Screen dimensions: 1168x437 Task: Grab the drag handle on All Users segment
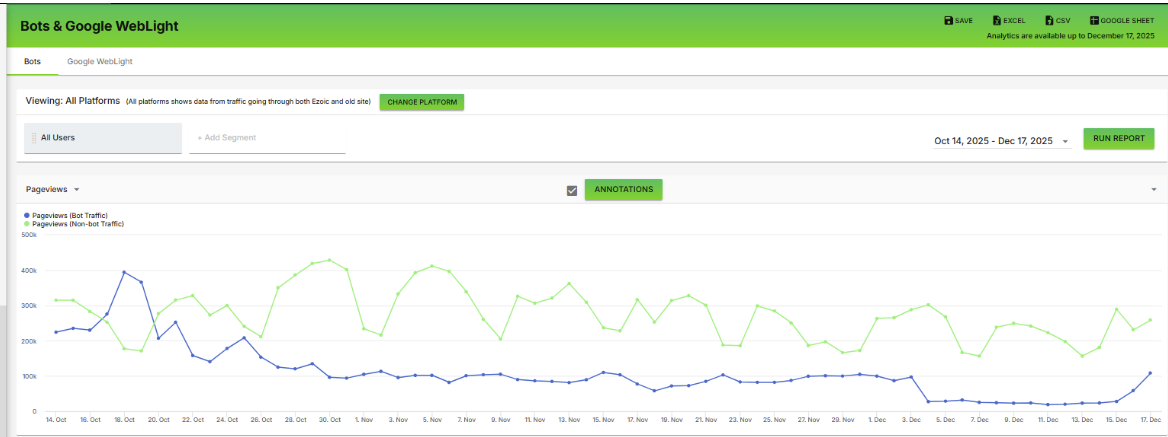pyautogui.click(x=34, y=138)
